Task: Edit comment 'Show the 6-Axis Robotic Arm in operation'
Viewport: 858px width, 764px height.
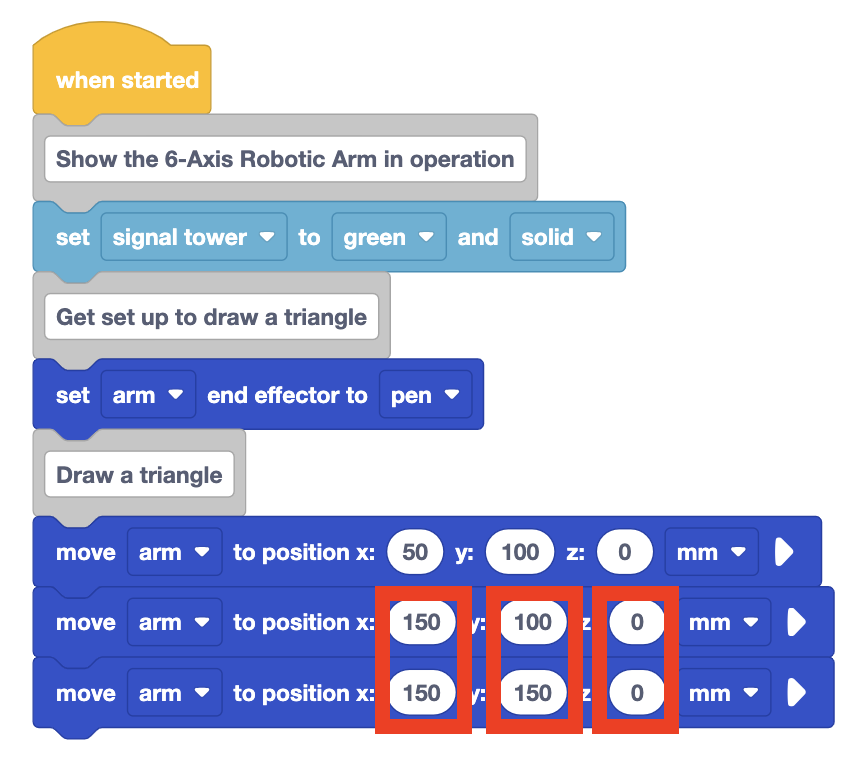Action: 285,159
